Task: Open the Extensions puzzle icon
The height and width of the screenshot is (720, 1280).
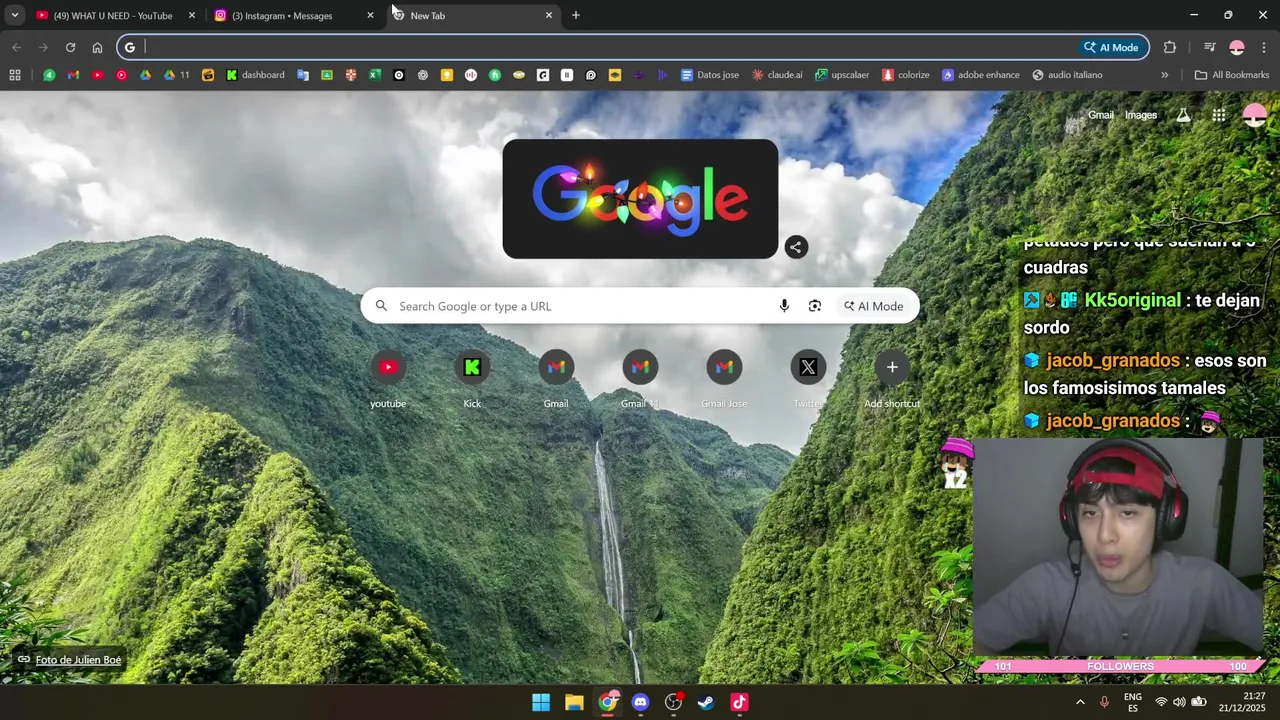Action: (x=1170, y=47)
